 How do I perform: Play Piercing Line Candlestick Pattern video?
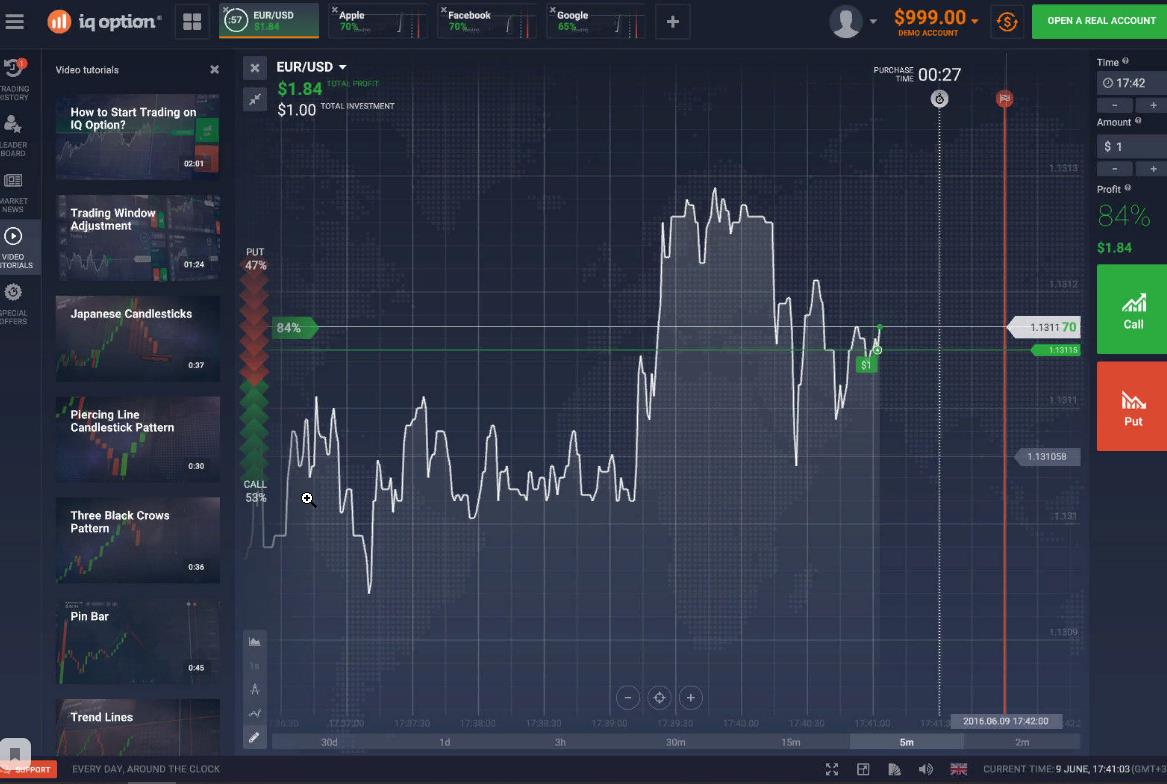coord(138,439)
